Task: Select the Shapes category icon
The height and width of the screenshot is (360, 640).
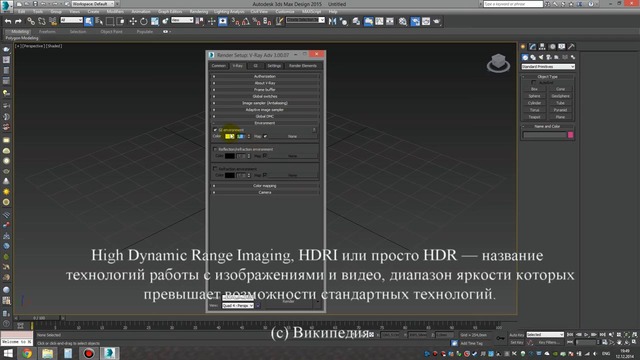Action: pos(533,57)
